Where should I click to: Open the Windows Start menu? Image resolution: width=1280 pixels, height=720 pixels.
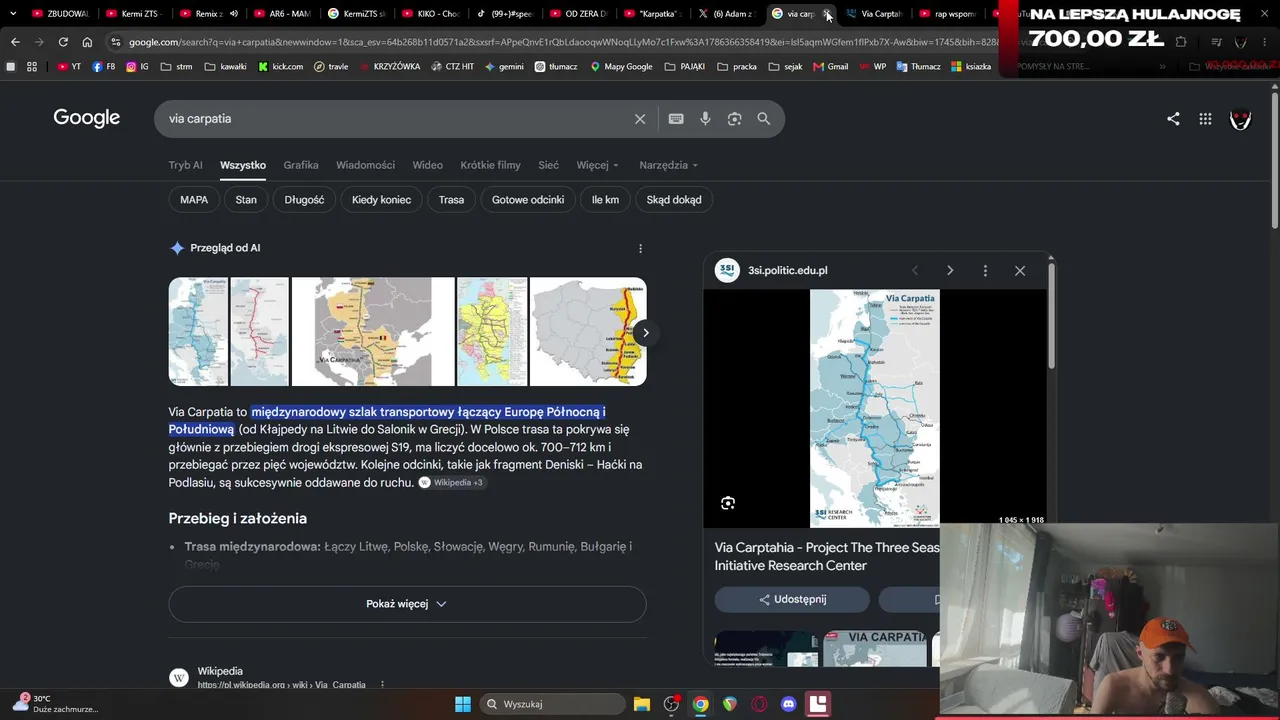coord(463,704)
